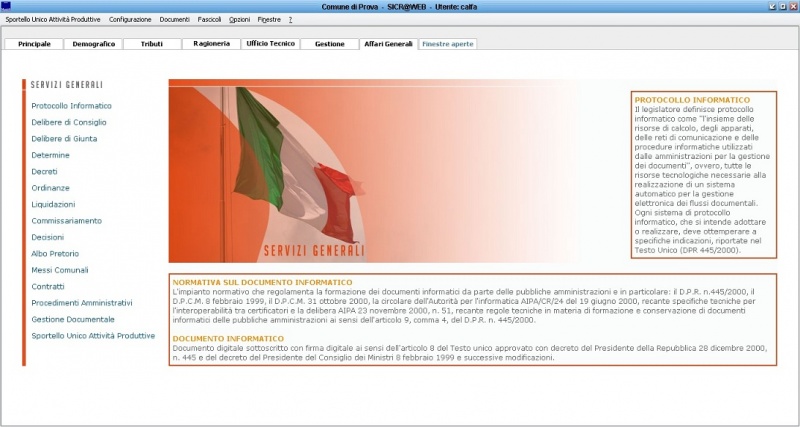This screenshot has height=427, width=800.
Task: Open the Documenti menu
Action: pos(174,19)
